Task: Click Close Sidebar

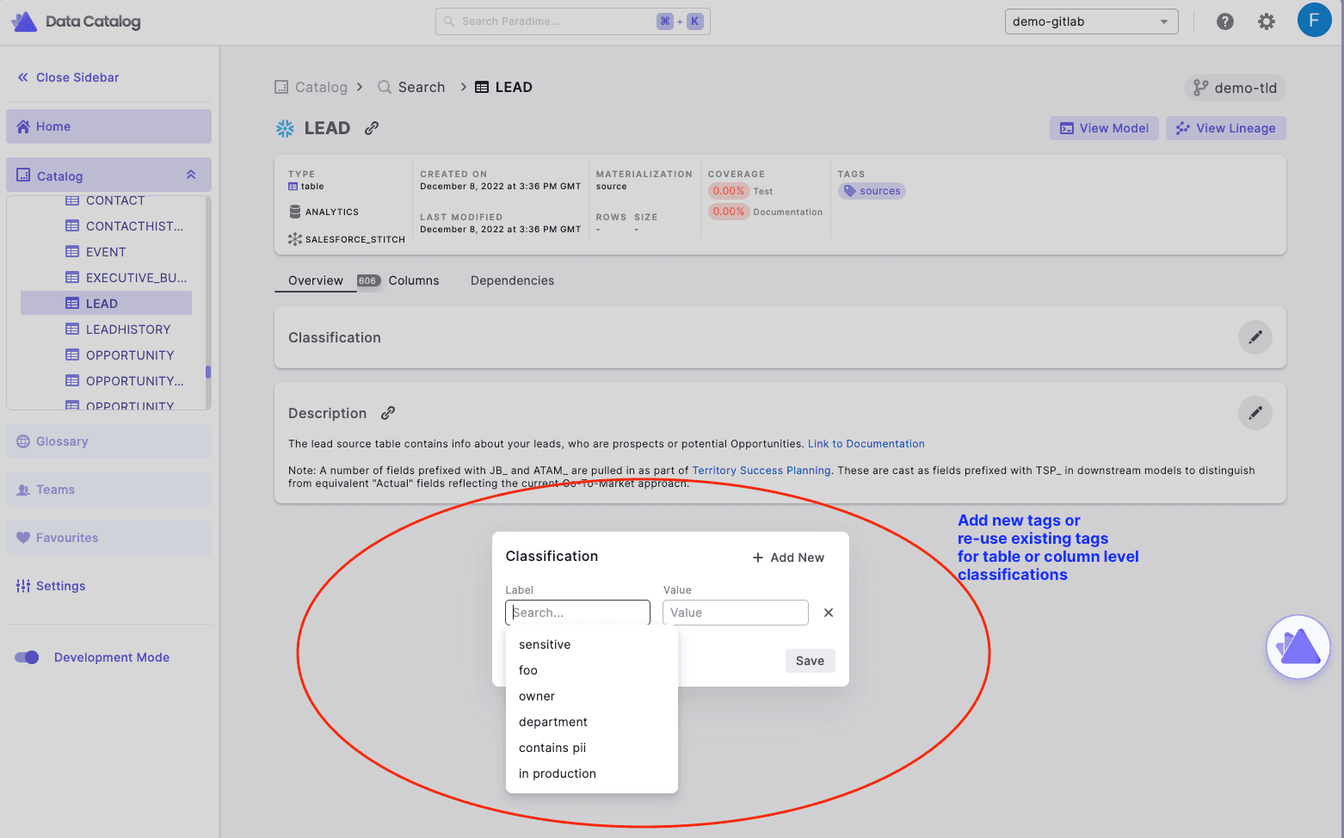Action: tap(68, 77)
